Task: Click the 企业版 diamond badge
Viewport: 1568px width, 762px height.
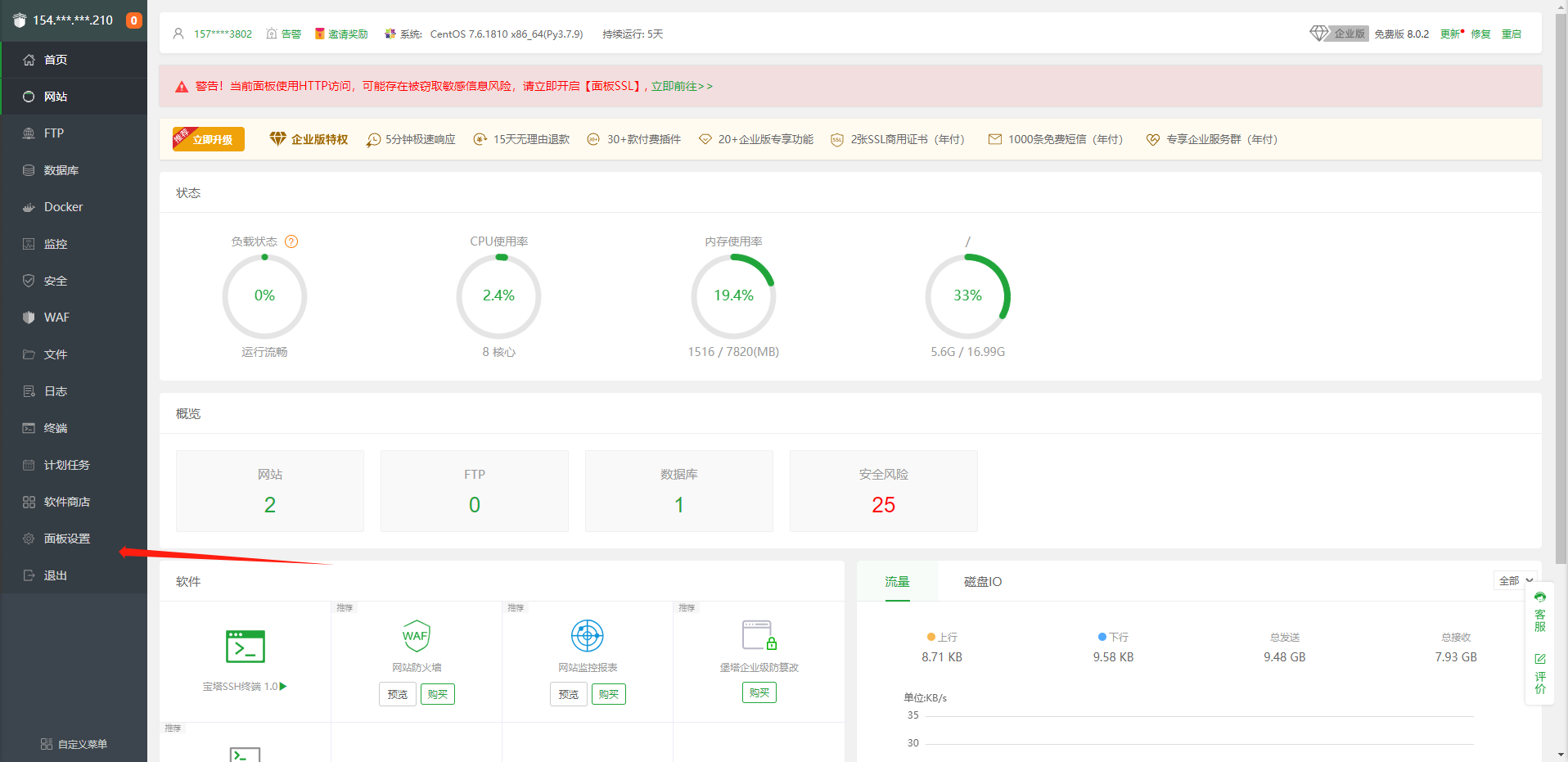Action: 1339,34
